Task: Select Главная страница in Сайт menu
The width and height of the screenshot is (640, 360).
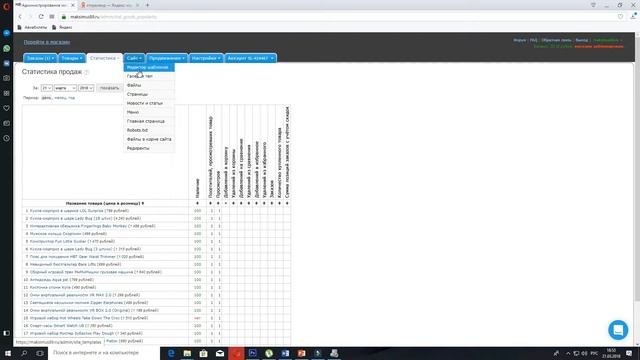Action: pos(149,121)
